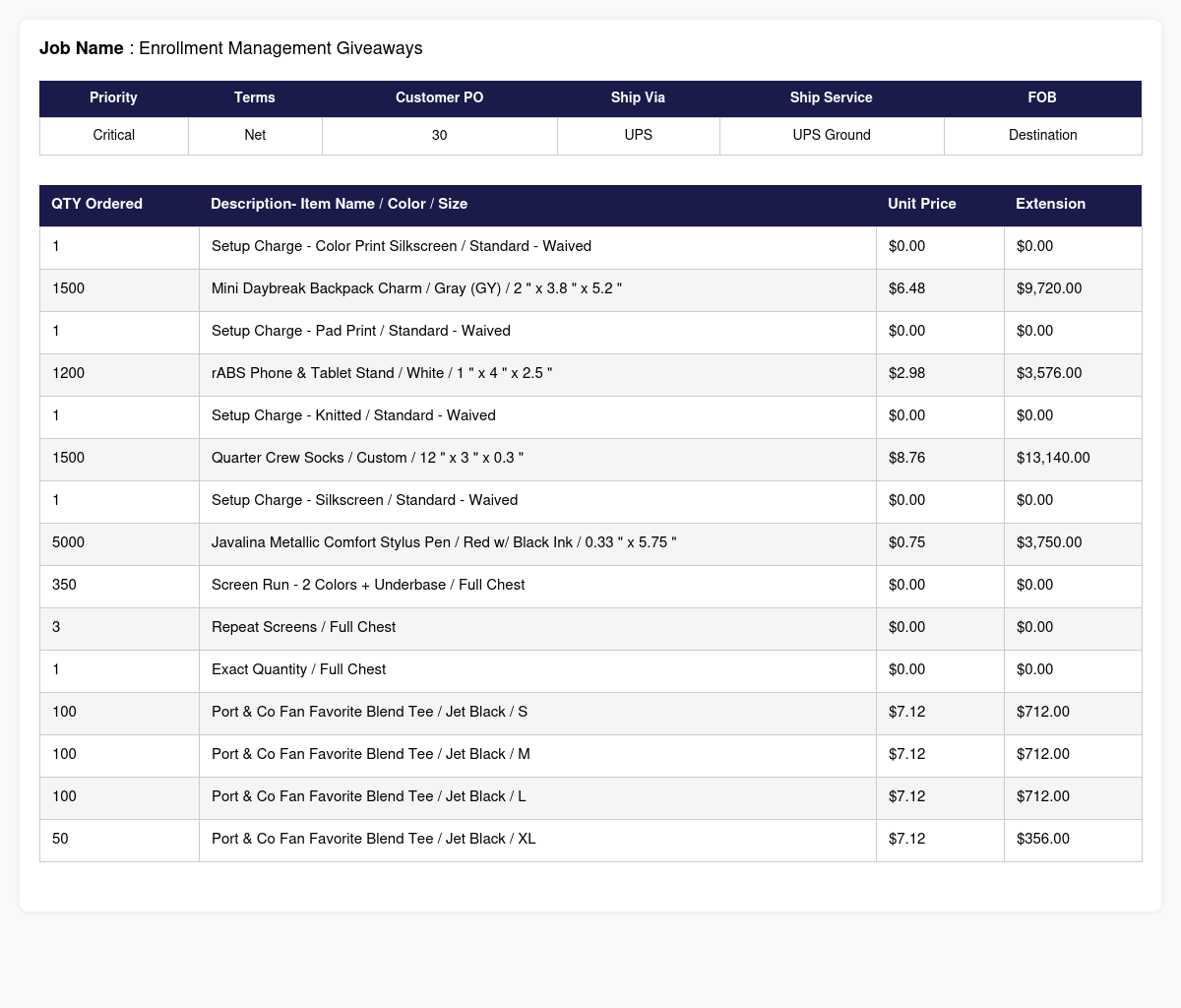Image resolution: width=1181 pixels, height=1008 pixels.
Task: Select the UPS ship via cell
Action: tap(638, 136)
